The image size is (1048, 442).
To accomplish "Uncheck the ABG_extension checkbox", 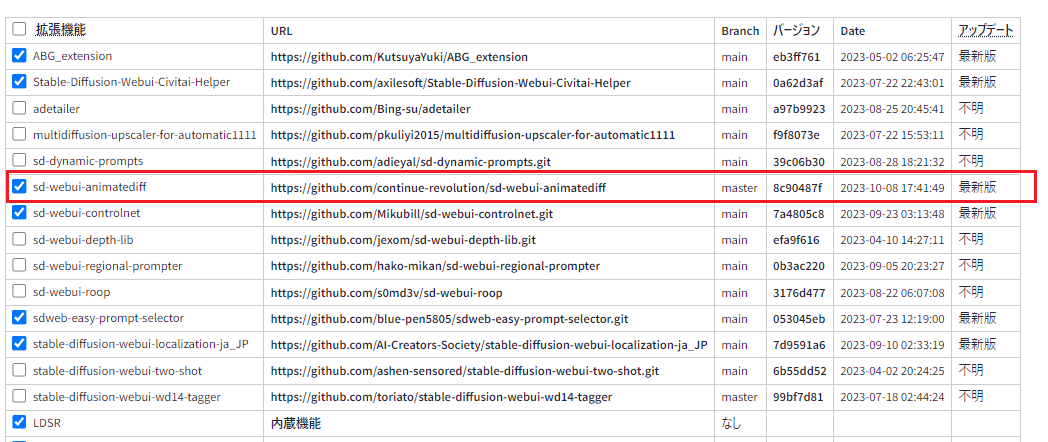I will (x=19, y=56).
